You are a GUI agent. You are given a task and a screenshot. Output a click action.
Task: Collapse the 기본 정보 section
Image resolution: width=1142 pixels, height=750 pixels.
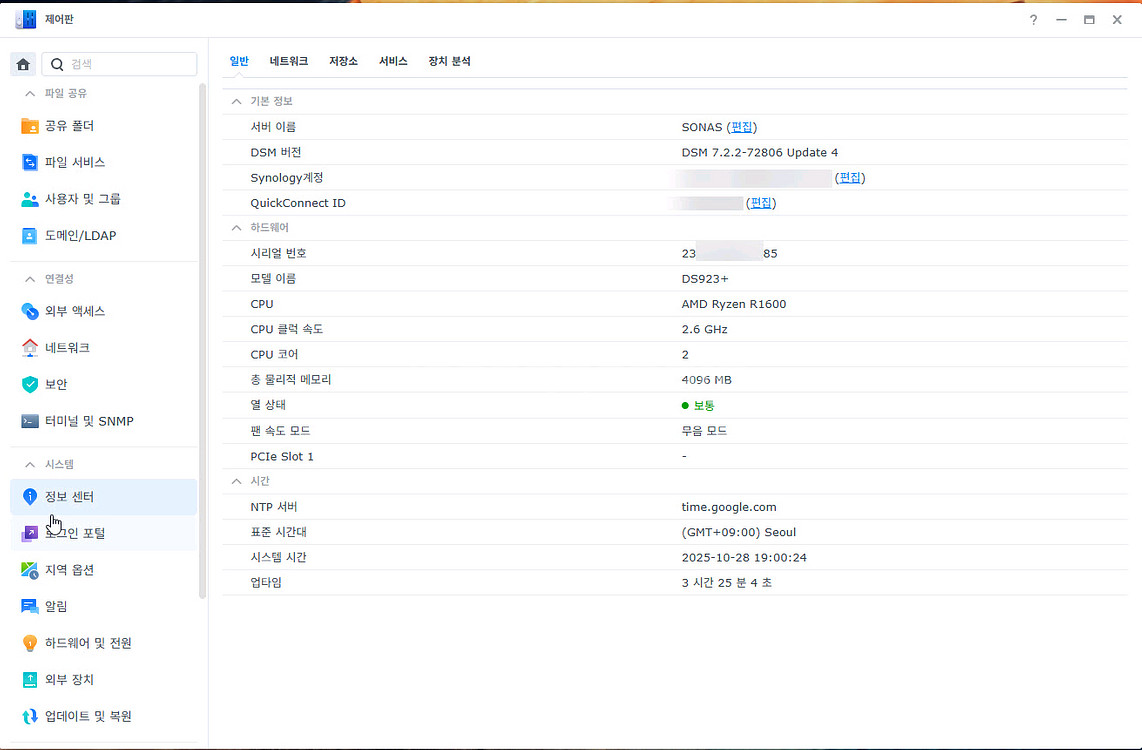tap(236, 101)
